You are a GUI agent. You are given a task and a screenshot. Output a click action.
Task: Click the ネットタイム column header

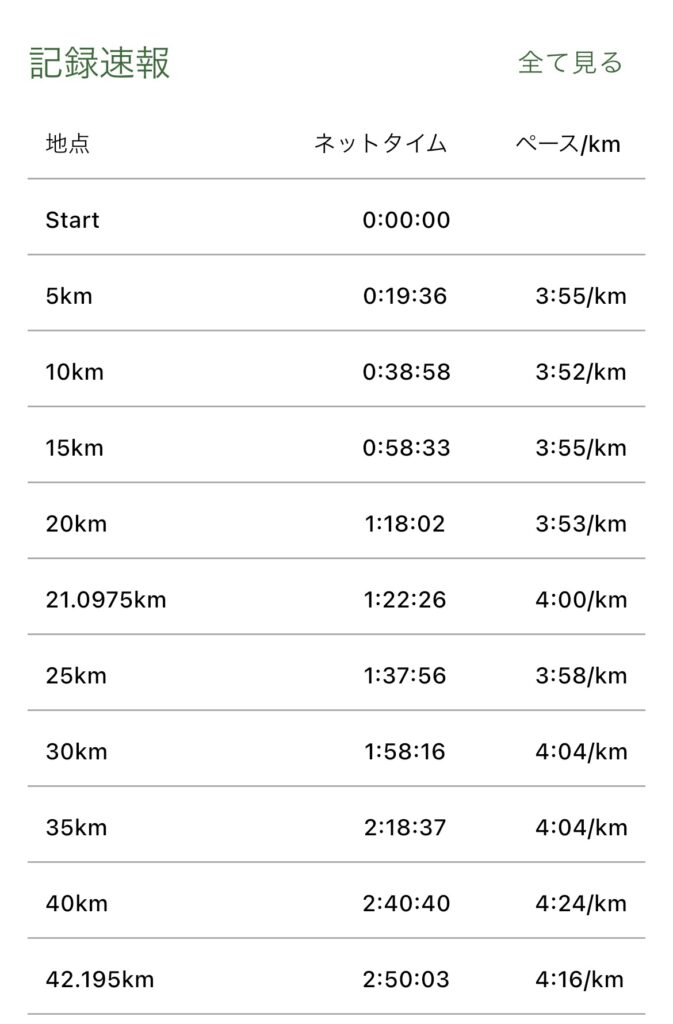point(380,144)
